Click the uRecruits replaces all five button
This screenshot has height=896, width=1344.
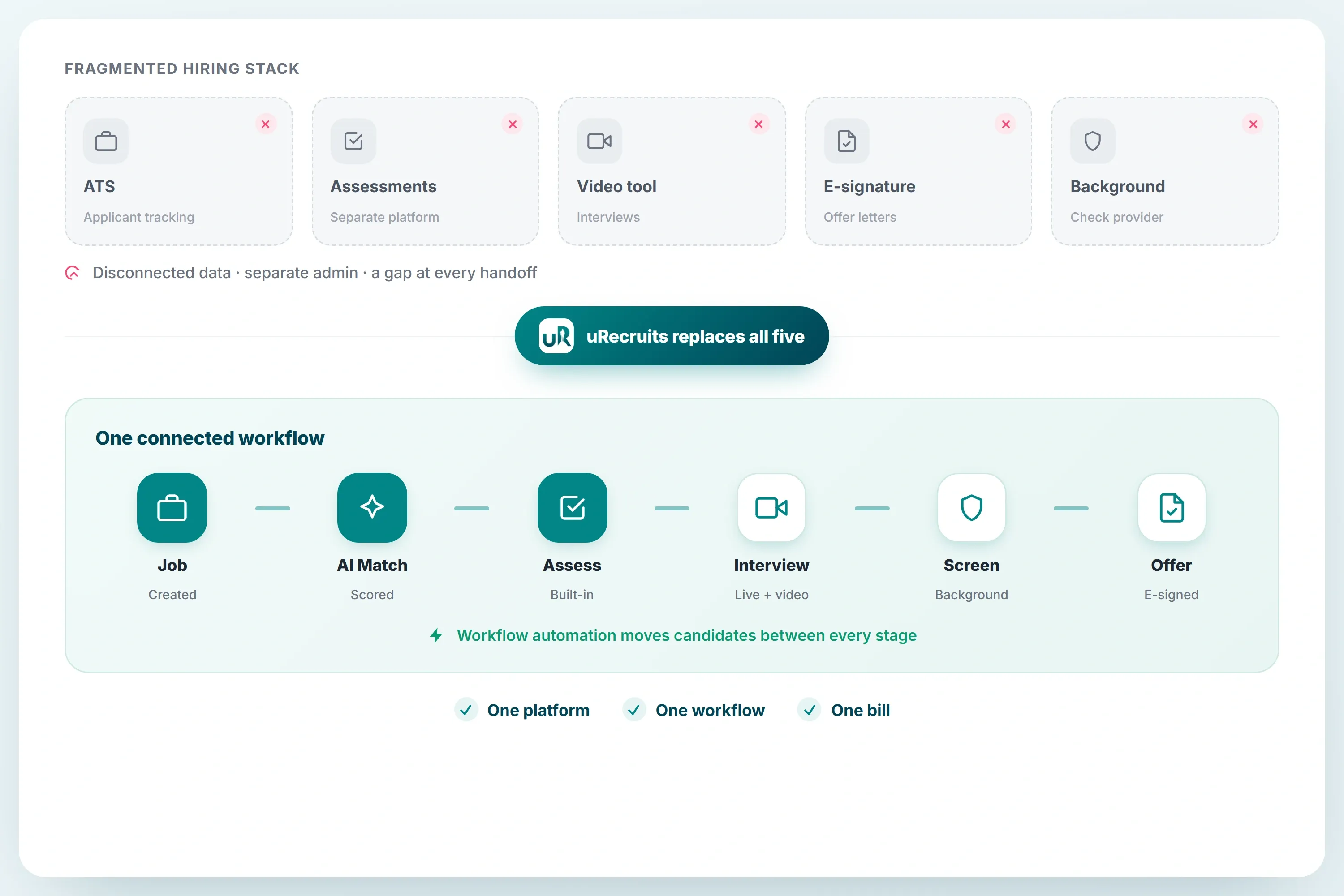672,336
